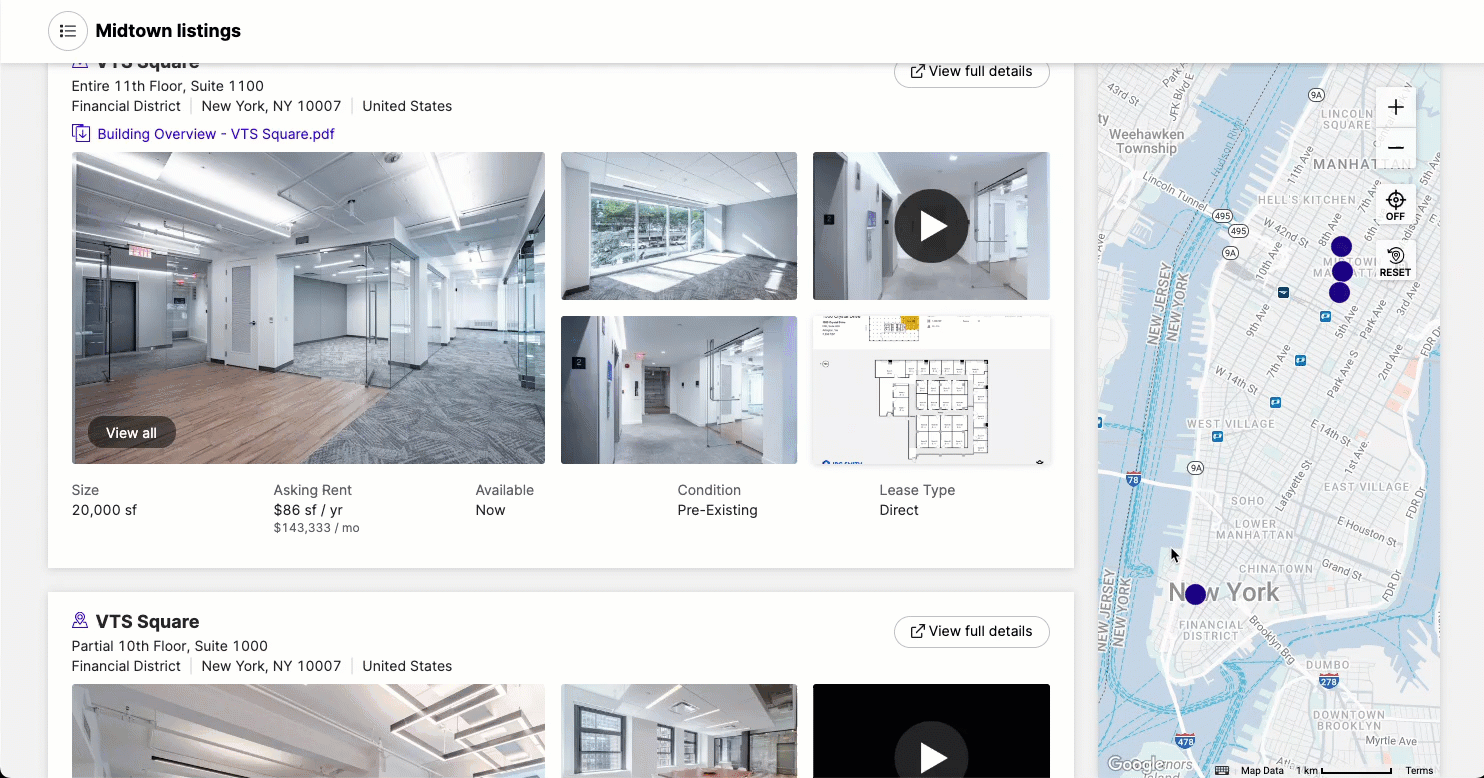Viewport: 1484px width, 778px height.
Task: Select the lowest of three Midtown map markers
Action: click(x=1339, y=293)
